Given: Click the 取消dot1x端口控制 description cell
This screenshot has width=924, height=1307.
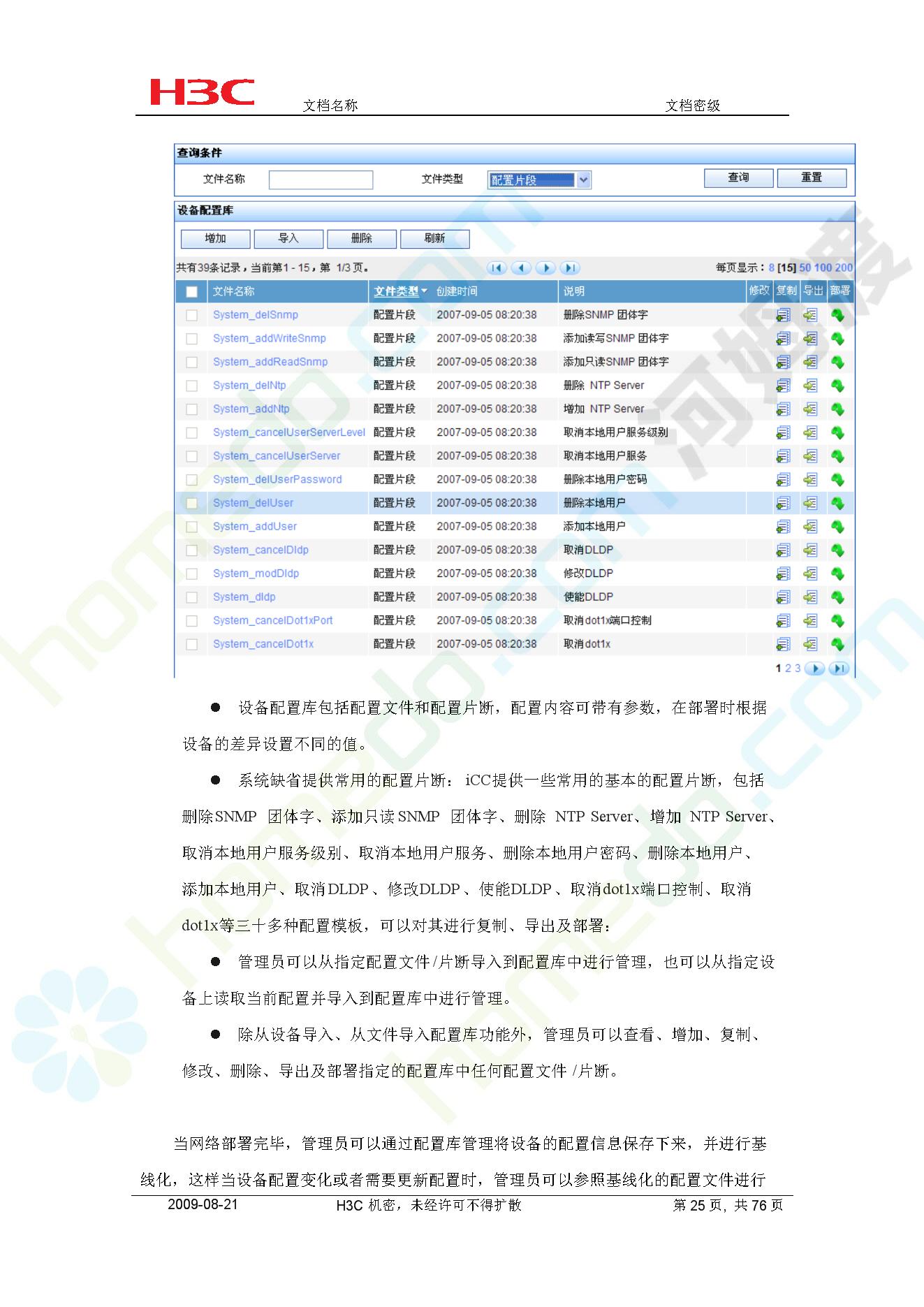Looking at the screenshot, I should [x=607, y=620].
